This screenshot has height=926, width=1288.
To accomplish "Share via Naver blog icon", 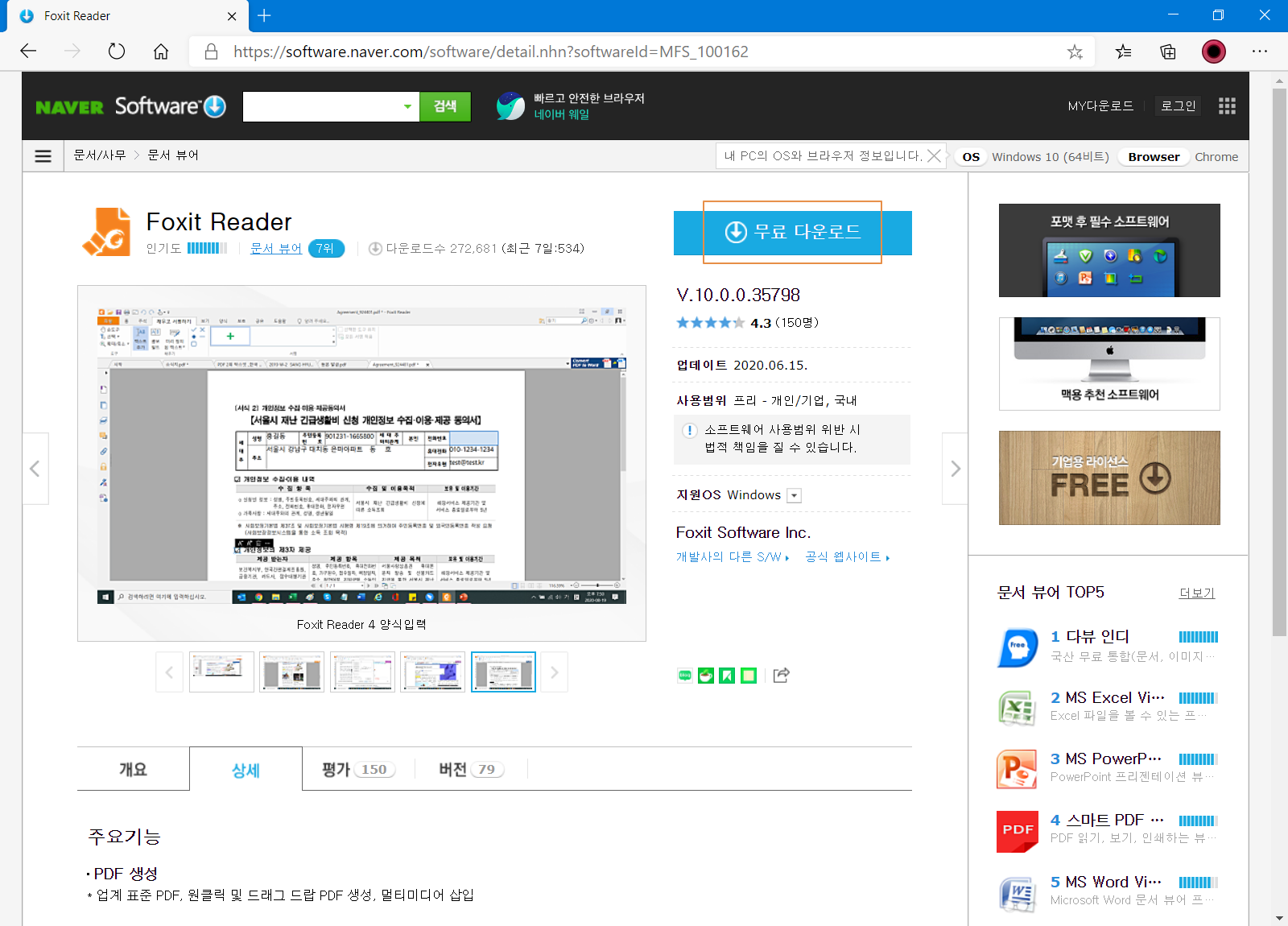I will [685, 676].
